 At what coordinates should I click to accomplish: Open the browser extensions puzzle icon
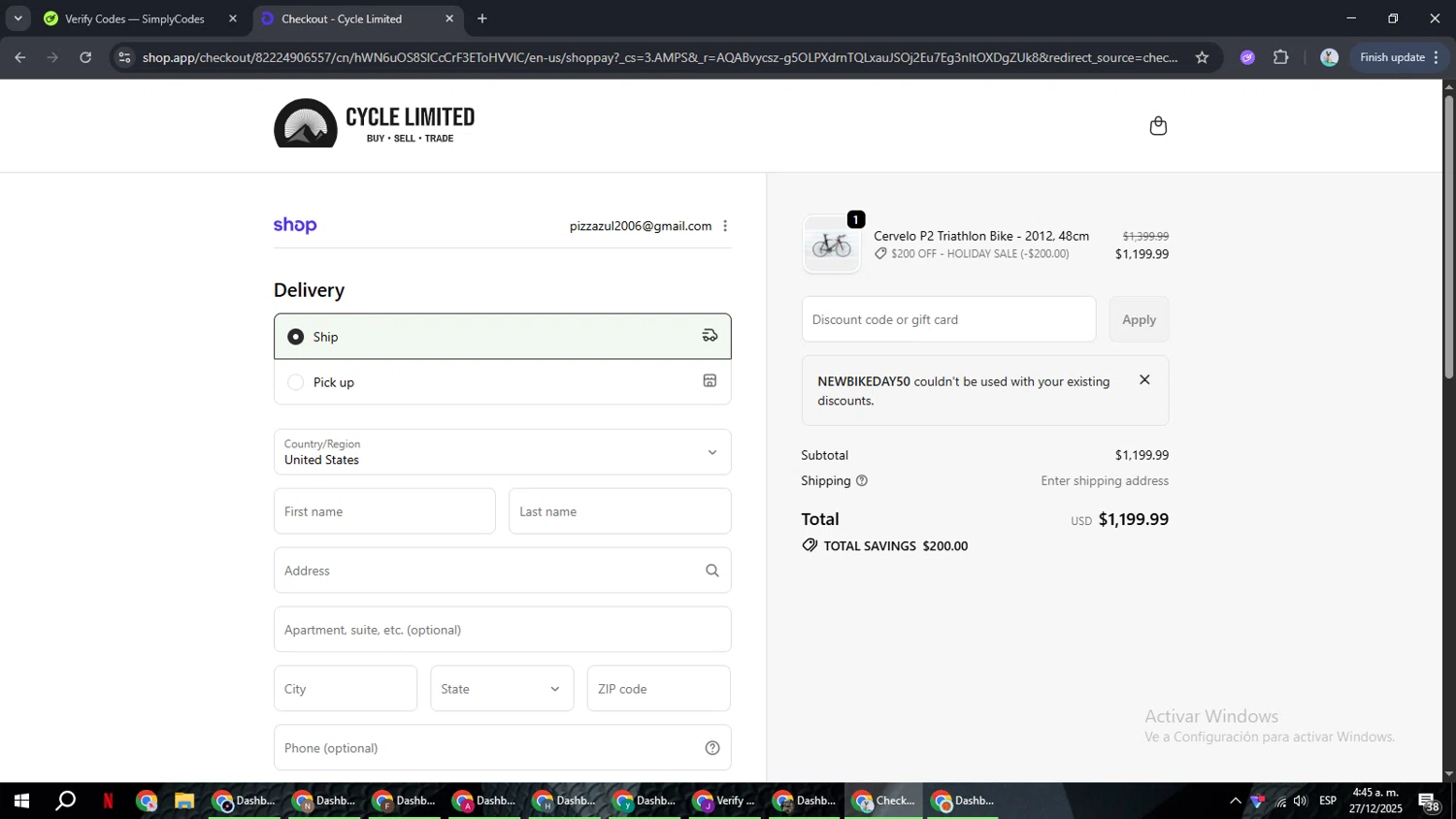(x=1281, y=57)
